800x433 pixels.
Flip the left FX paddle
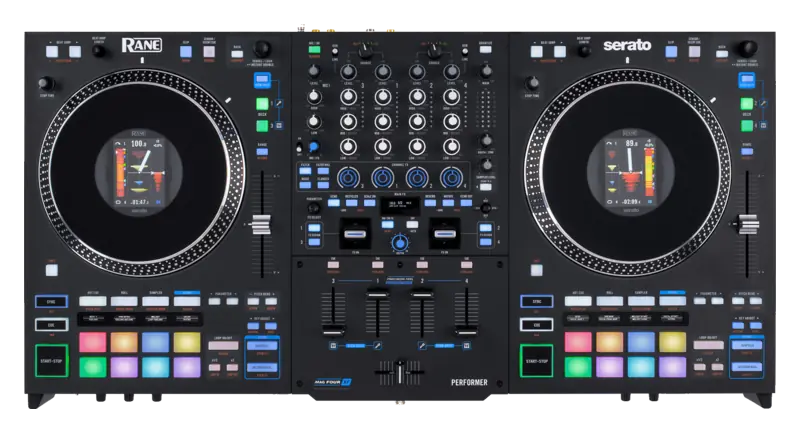tap(355, 234)
